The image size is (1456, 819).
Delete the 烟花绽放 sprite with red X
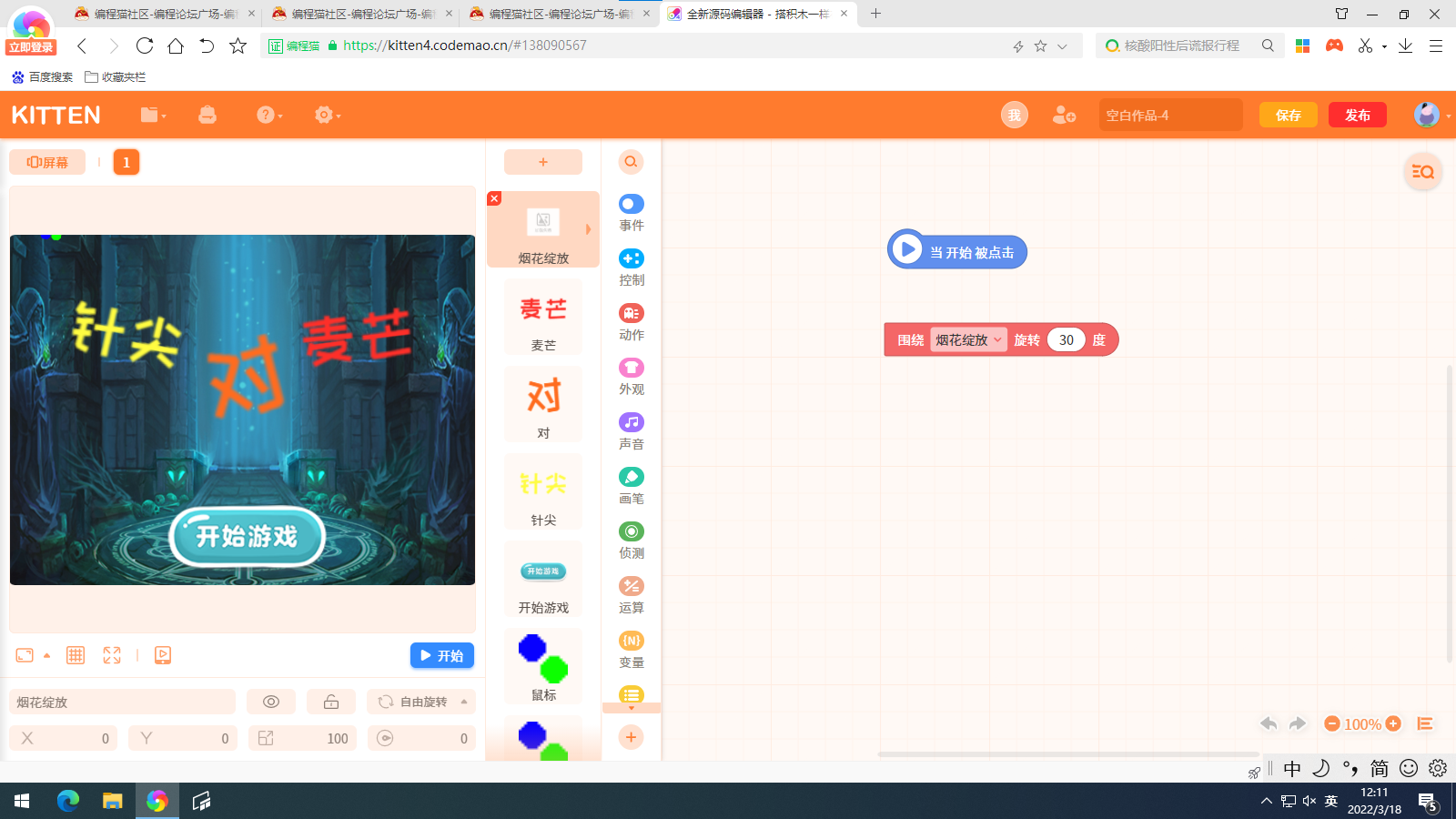(494, 198)
